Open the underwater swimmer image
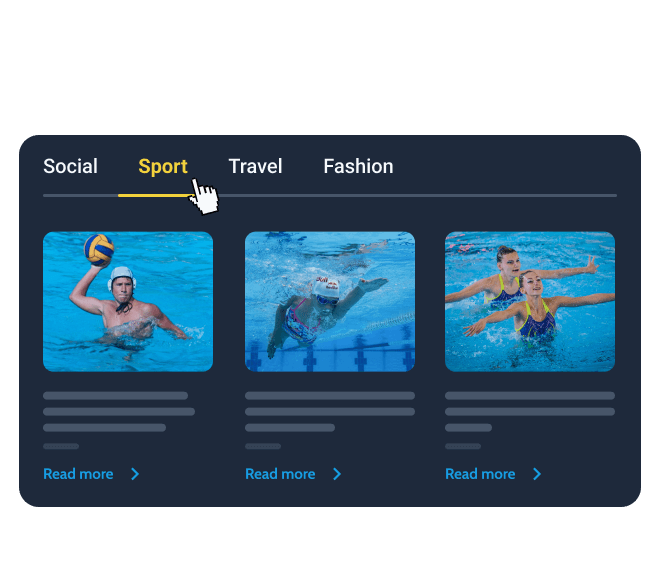This screenshot has height=572, width=660. click(x=330, y=301)
